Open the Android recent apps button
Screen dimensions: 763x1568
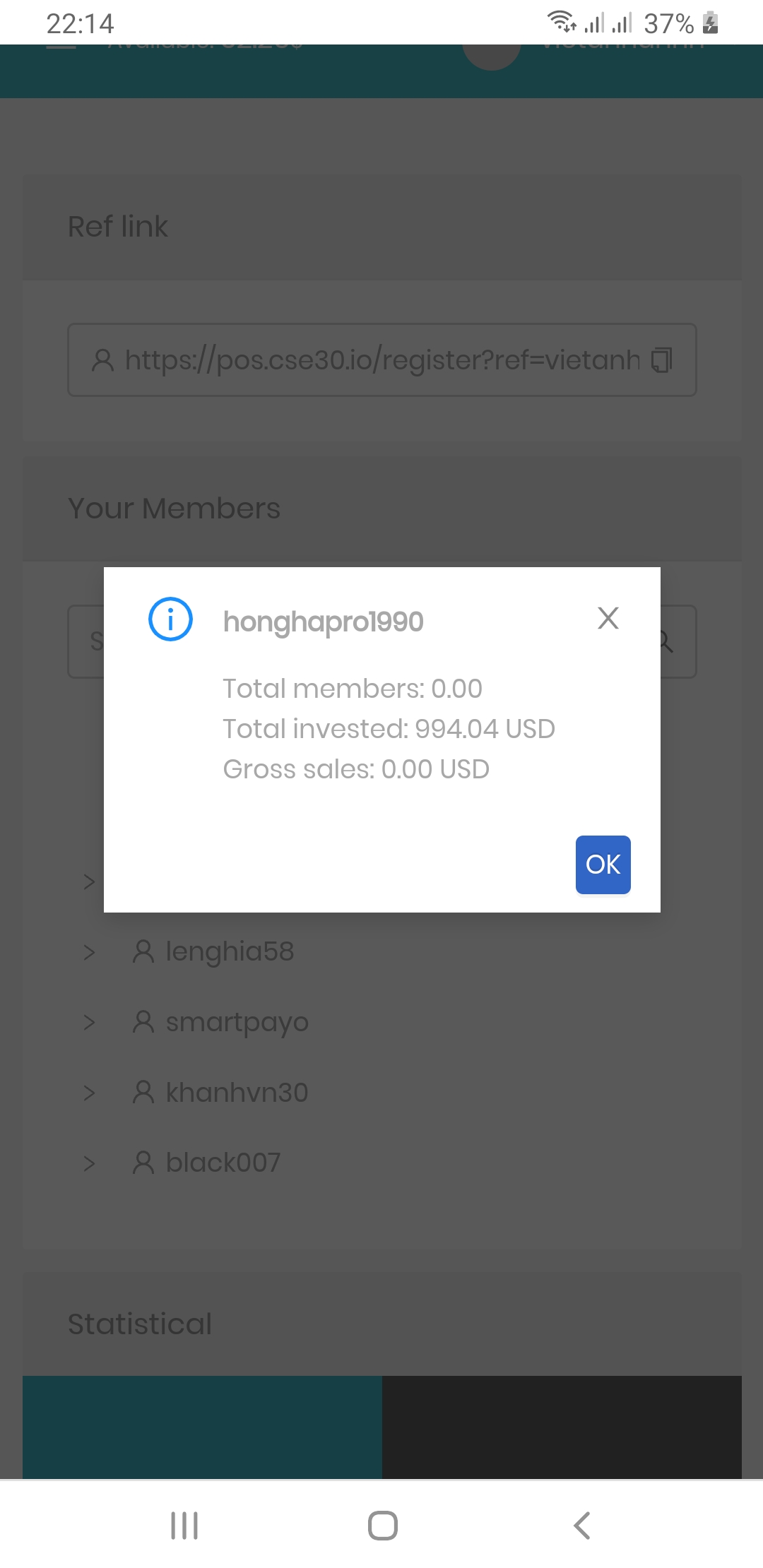coord(184,1526)
